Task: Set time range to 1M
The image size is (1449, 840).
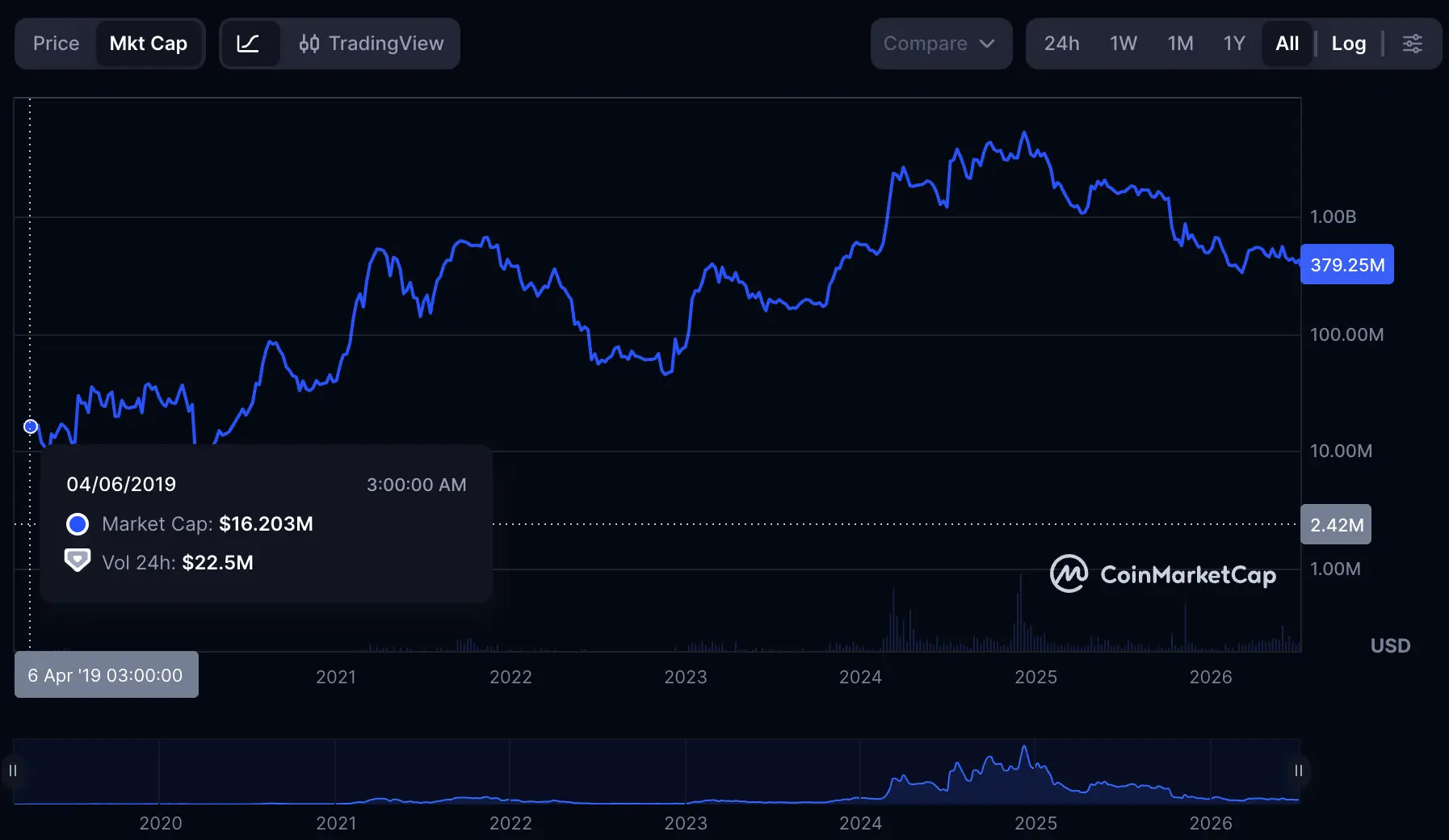Action: point(1180,44)
